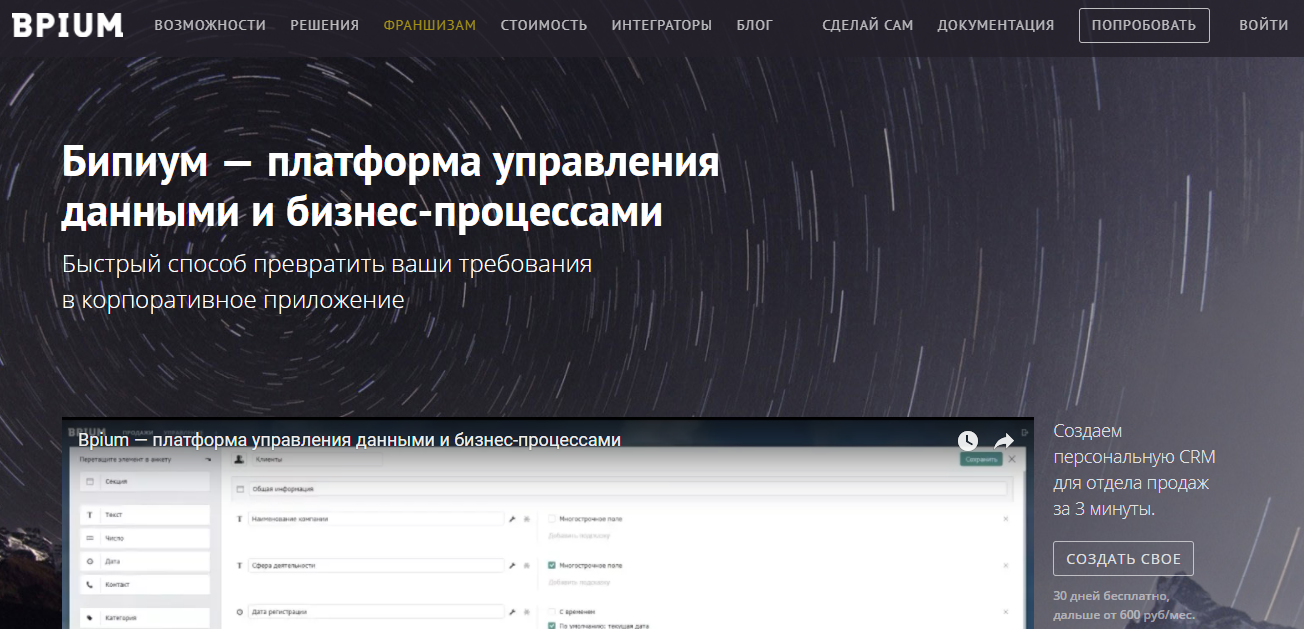Image resolution: width=1304 pixels, height=629 pixels.
Task: Click the T icon beside Наименование компании
Action: pyautogui.click(x=239, y=519)
